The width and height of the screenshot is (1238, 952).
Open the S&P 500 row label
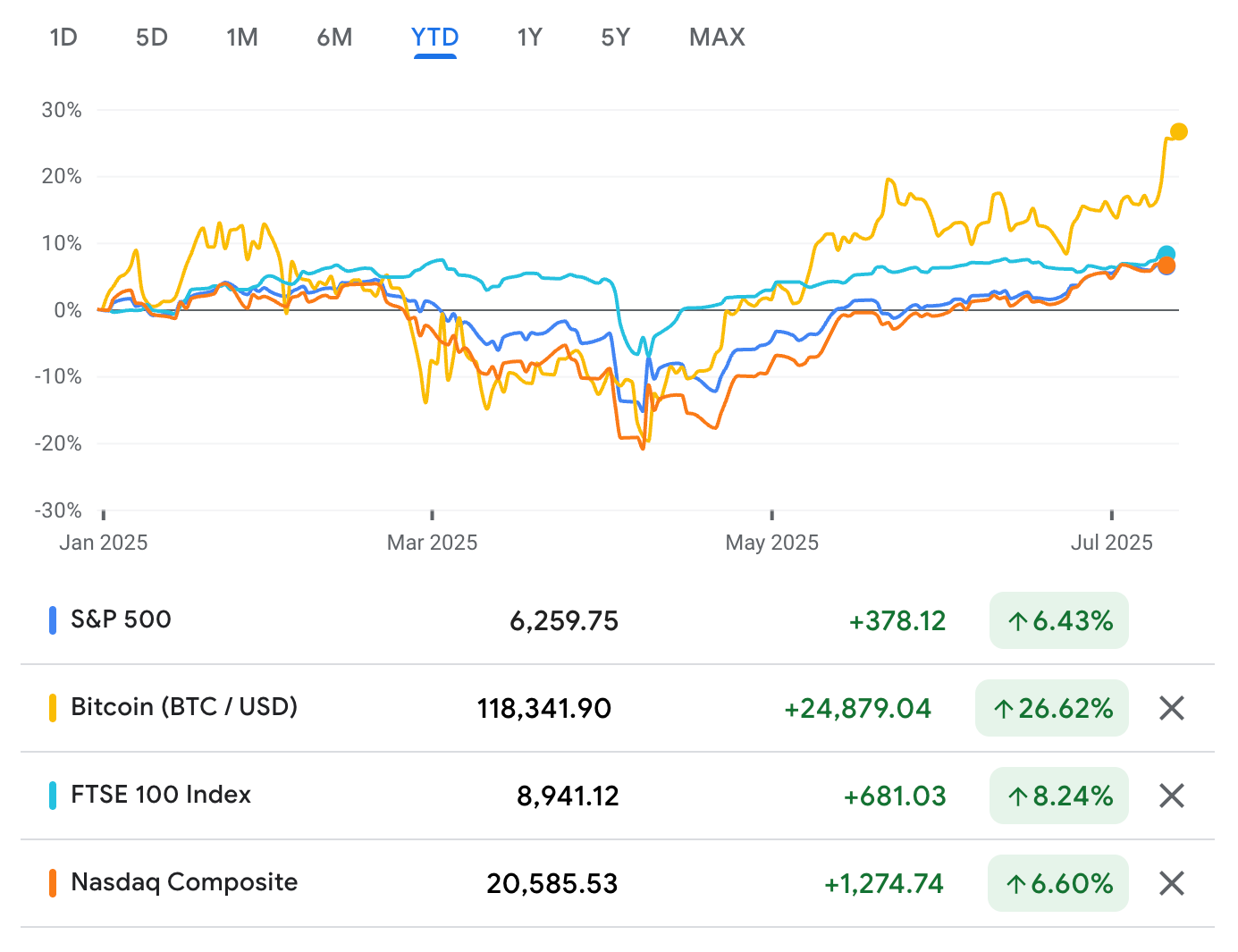point(121,619)
